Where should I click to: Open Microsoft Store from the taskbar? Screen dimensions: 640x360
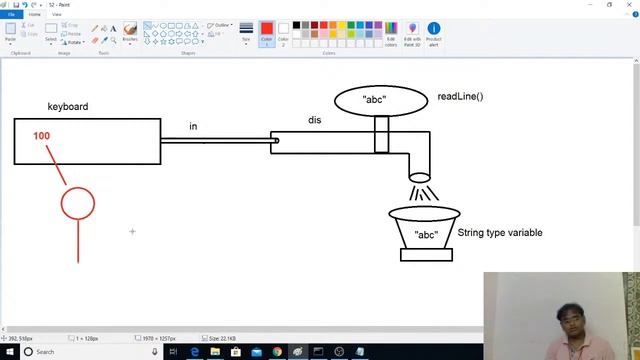coord(236,352)
